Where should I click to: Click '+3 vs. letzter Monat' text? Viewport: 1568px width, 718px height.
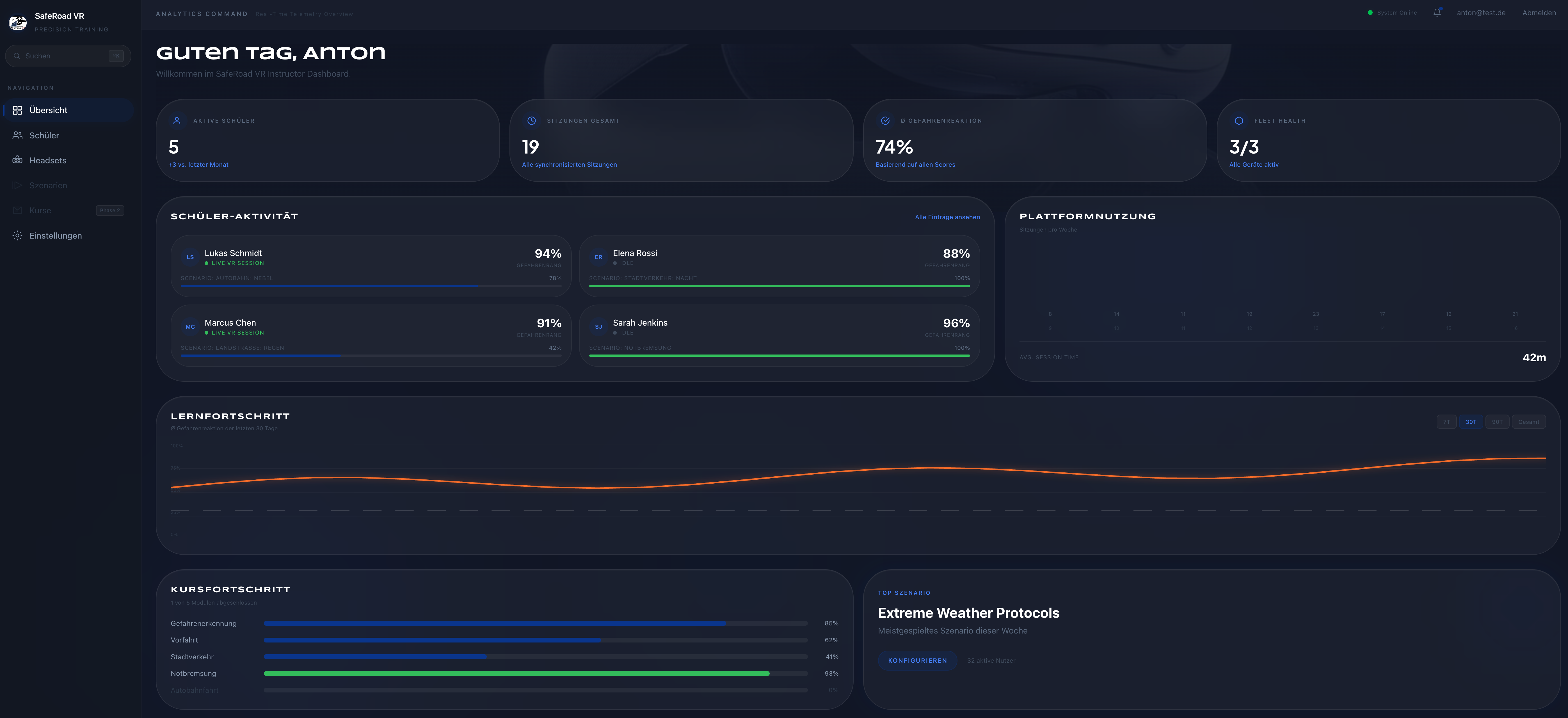pos(198,165)
